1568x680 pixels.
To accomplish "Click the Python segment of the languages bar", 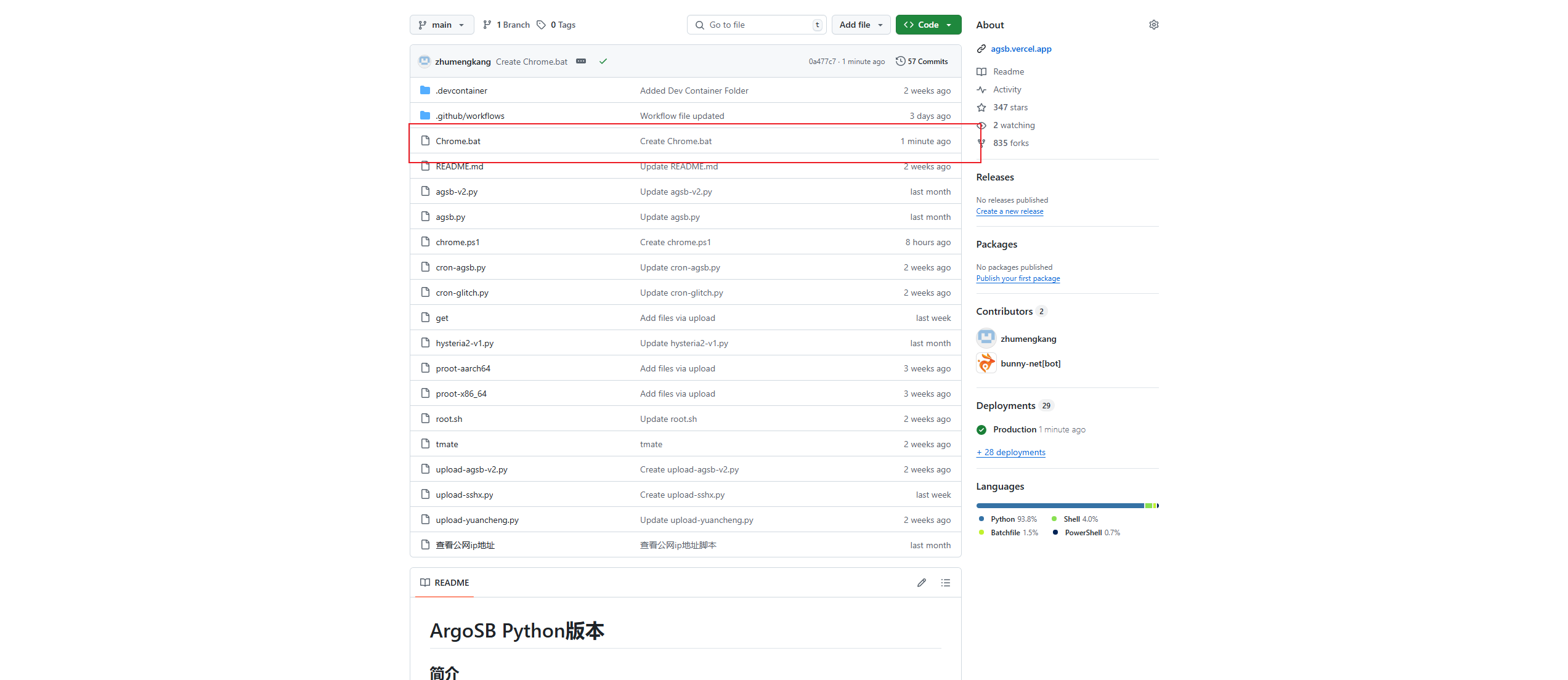I will pos(1060,506).
